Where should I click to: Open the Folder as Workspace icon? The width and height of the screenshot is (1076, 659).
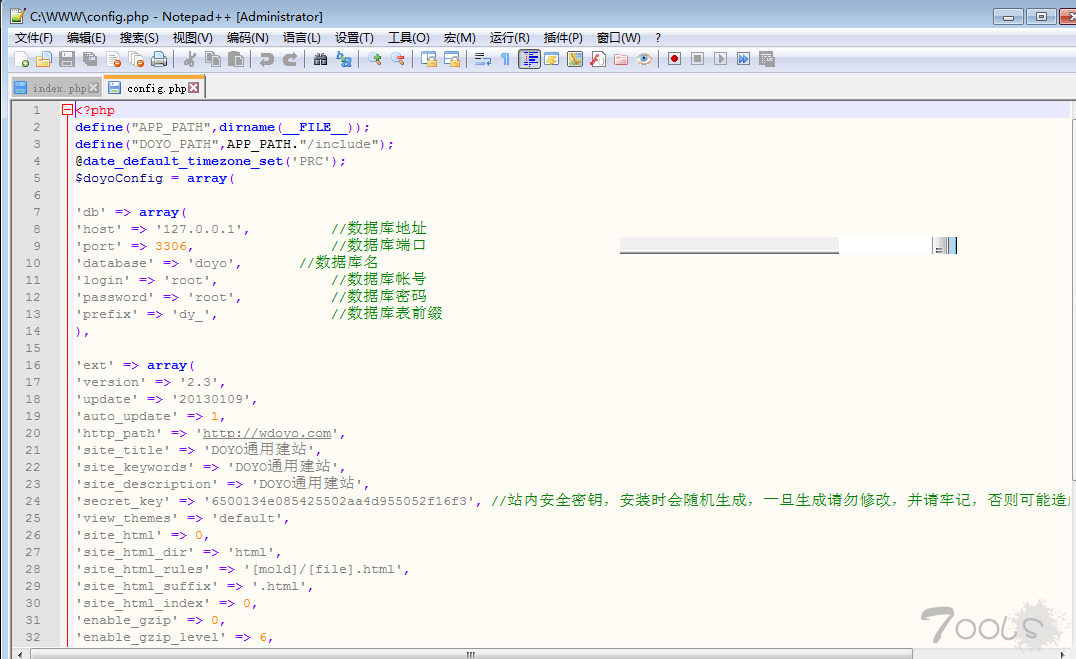click(x=621, y=60)
